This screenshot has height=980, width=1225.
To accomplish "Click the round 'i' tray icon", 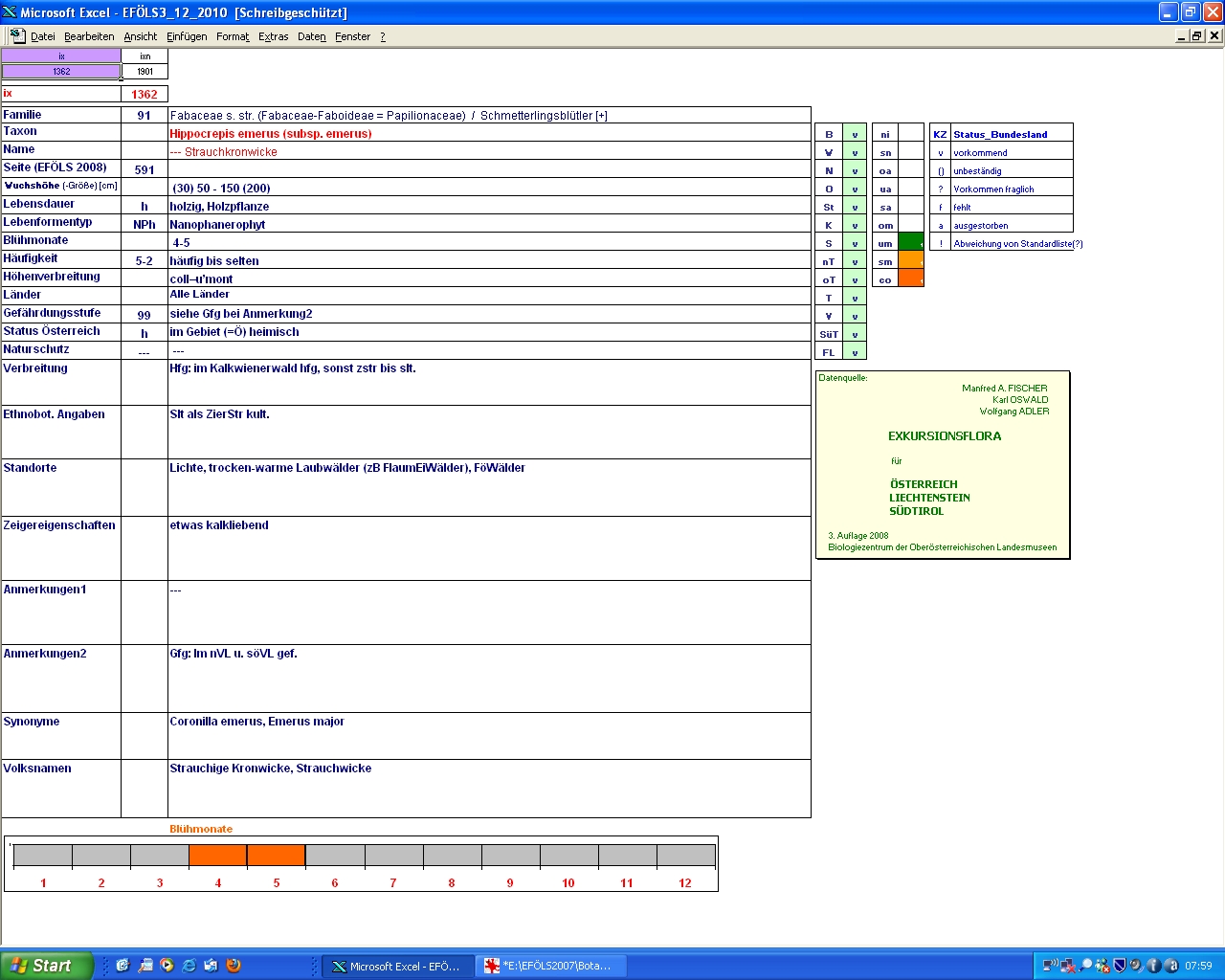I will click(x=1153, y=966).
